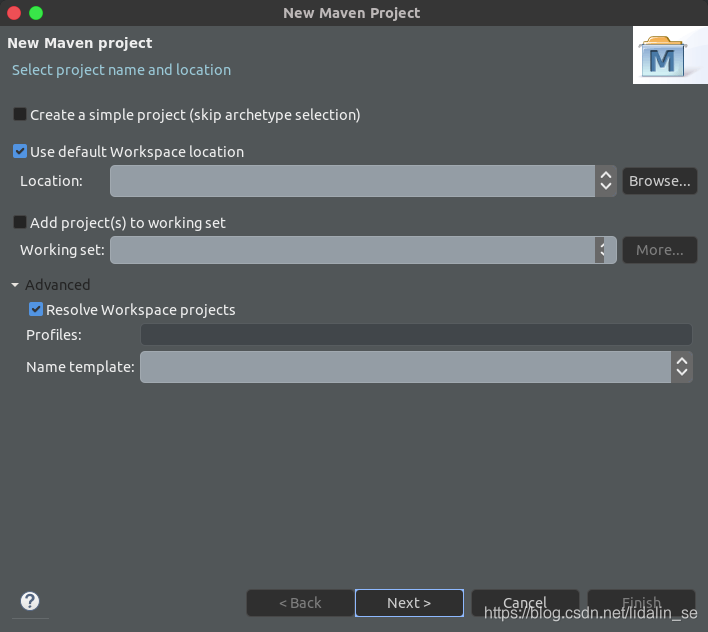Click the Maven M wizard icon
Viewport: 708px width, 632px height.
pos(663,56)
